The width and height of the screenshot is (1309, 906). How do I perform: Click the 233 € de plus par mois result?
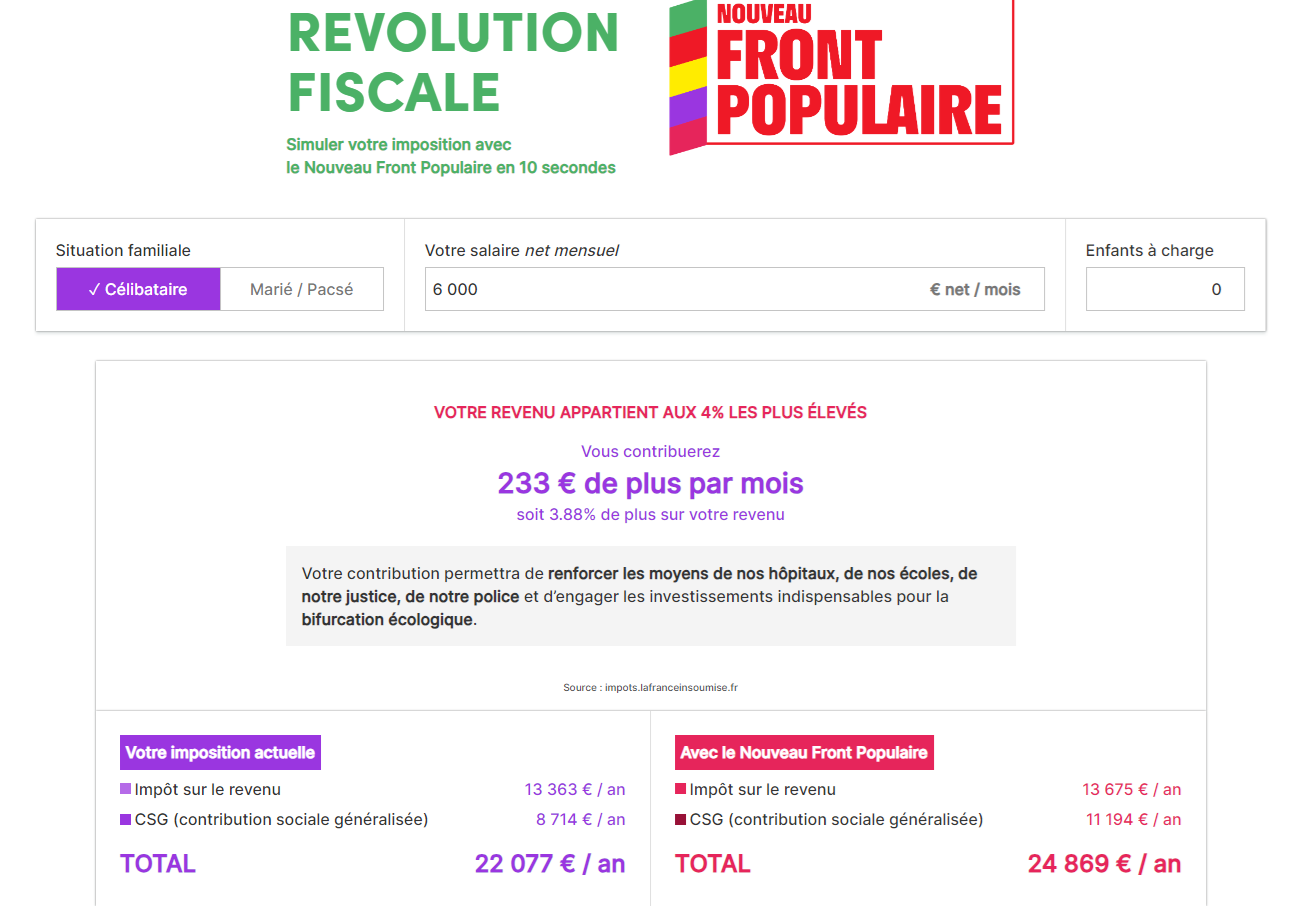[x=651, y=484]
